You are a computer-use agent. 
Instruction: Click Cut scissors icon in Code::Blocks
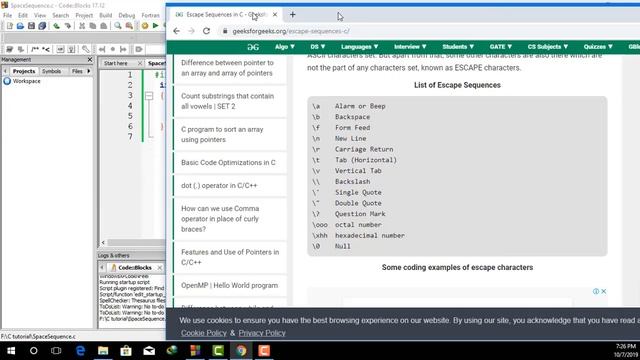point(82,26)
